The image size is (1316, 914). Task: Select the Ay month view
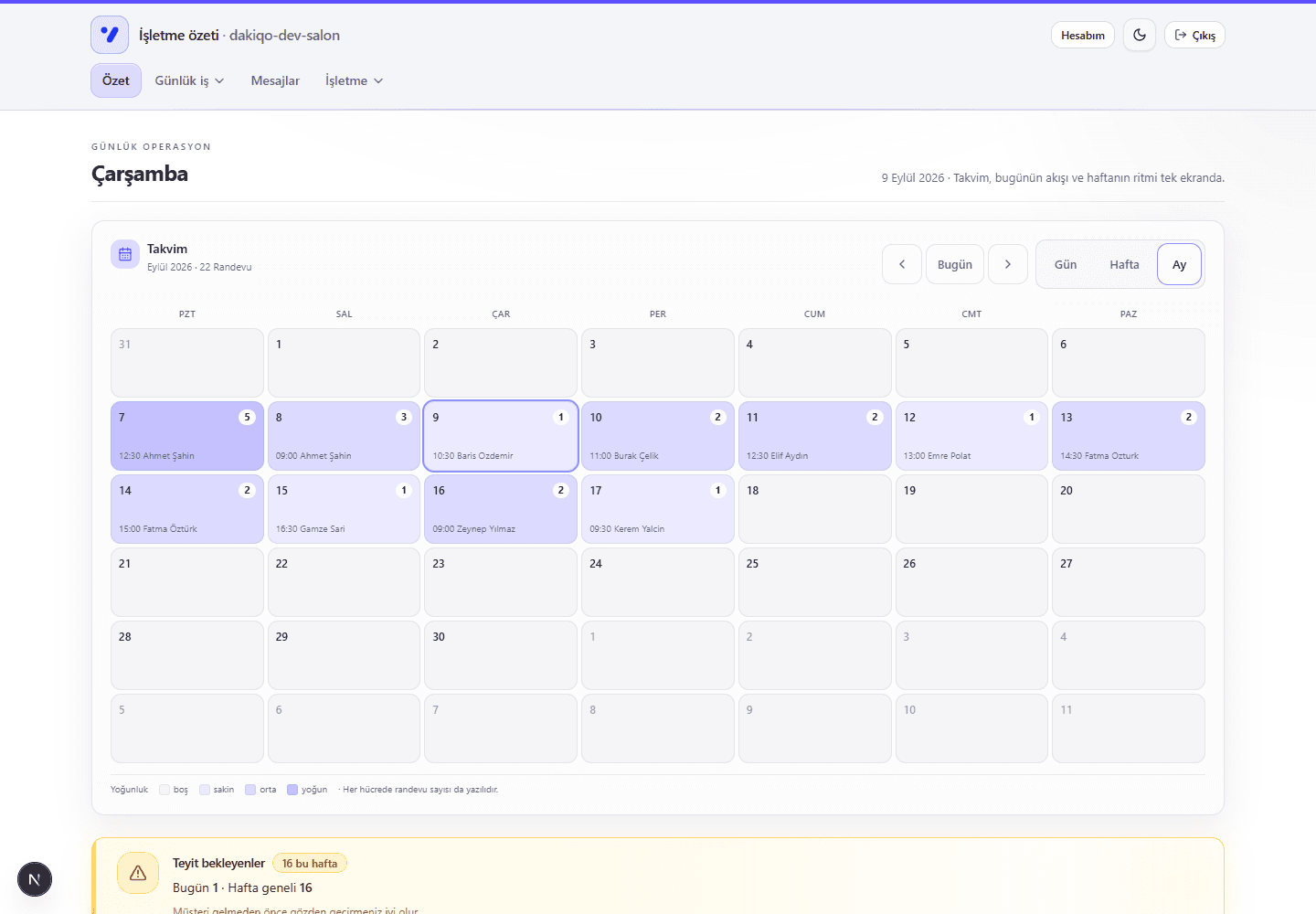1179,264
